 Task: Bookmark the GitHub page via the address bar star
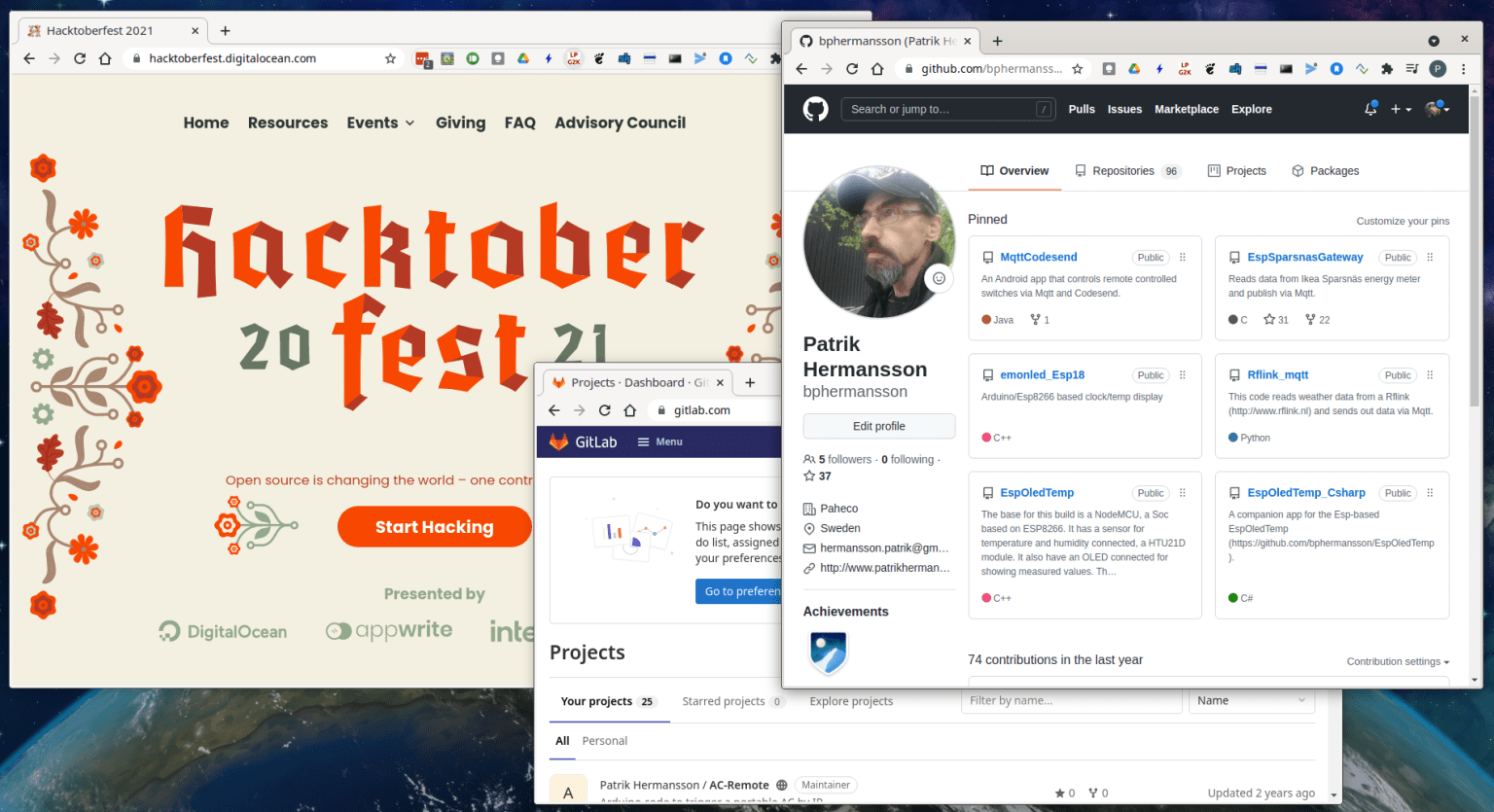click(1080, 69)
